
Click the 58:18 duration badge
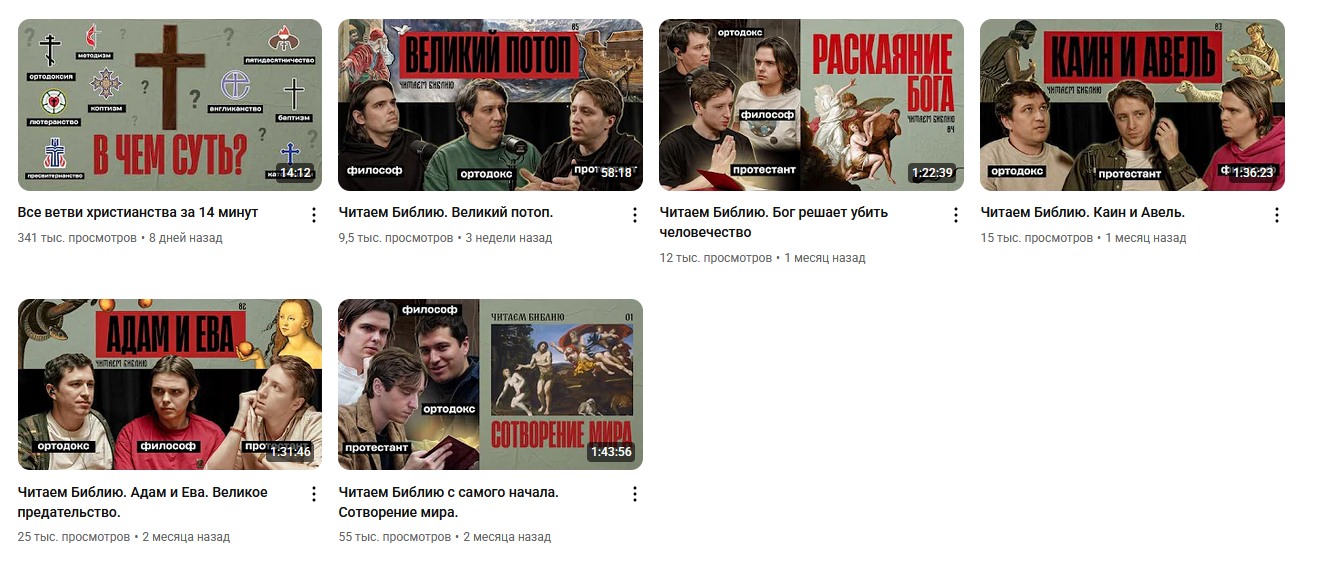point(617,173)
